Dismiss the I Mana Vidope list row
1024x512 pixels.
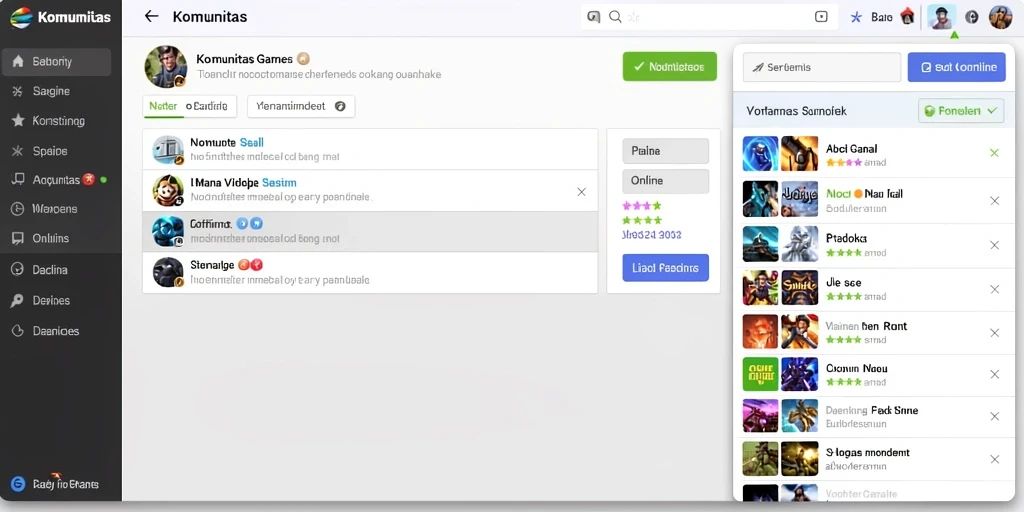coord(581,191)
